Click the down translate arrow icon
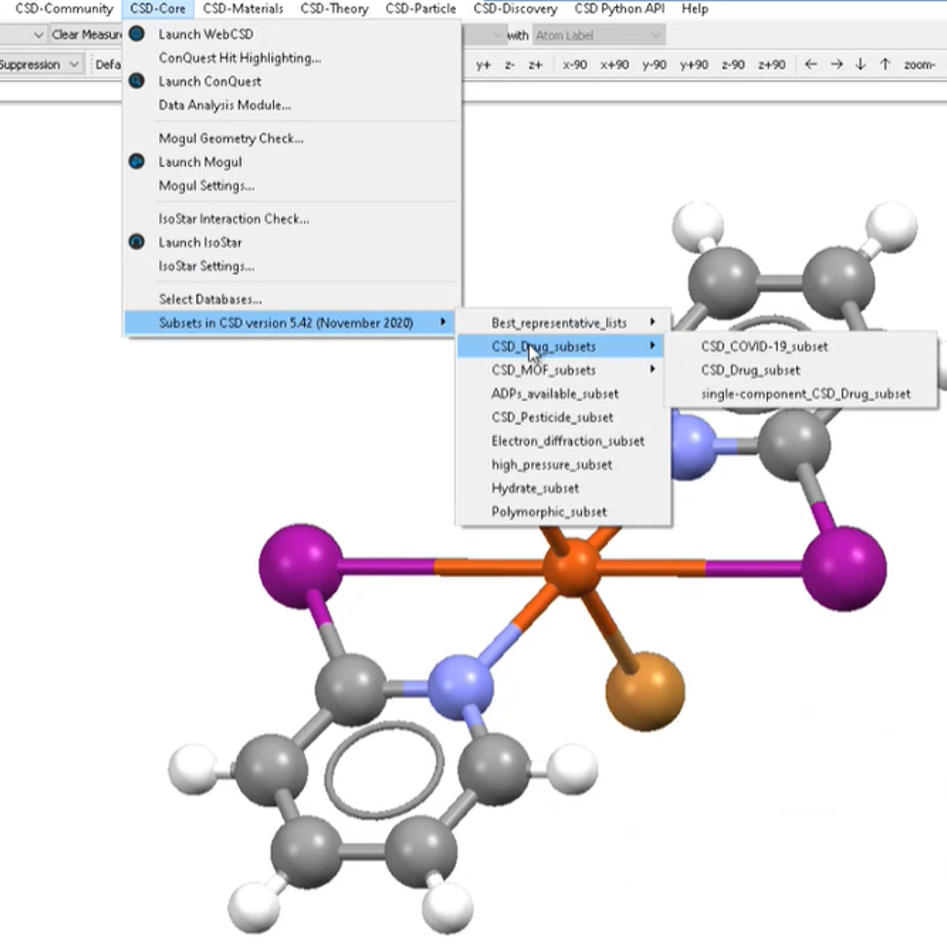 pos(861,64)
